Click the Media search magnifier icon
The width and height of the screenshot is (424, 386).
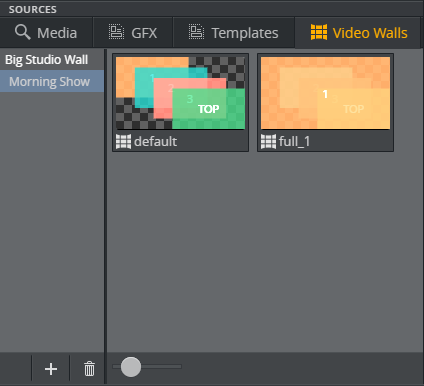point(23,32)
